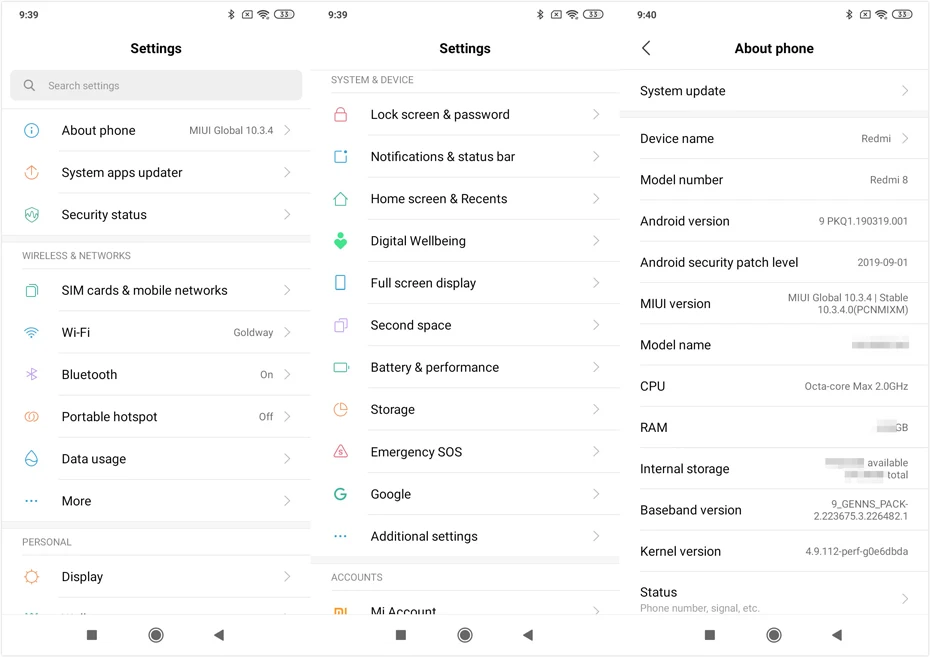
Task: Click the Search settings field
Action: coord(156,85)
